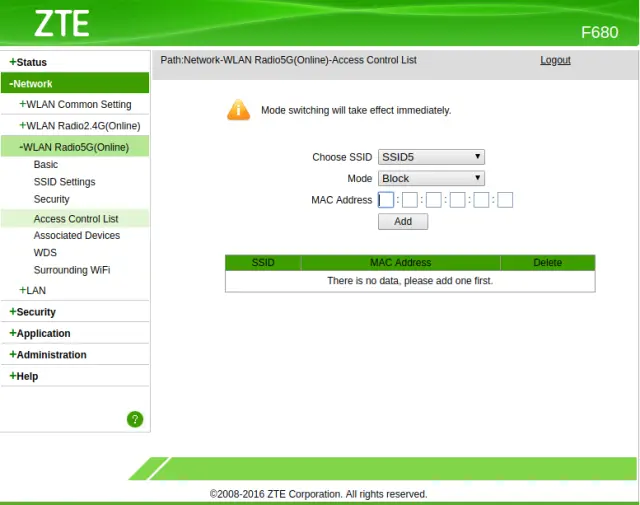The width and height of the screenshot is (640, 505).
Task: Collapse the Network menu section
Action: pyautogui.click(x=31, y=84)
